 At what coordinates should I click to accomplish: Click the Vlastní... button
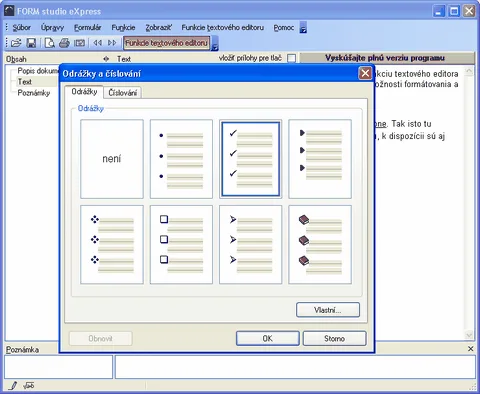pyautogui.click(x=328, y=310)
